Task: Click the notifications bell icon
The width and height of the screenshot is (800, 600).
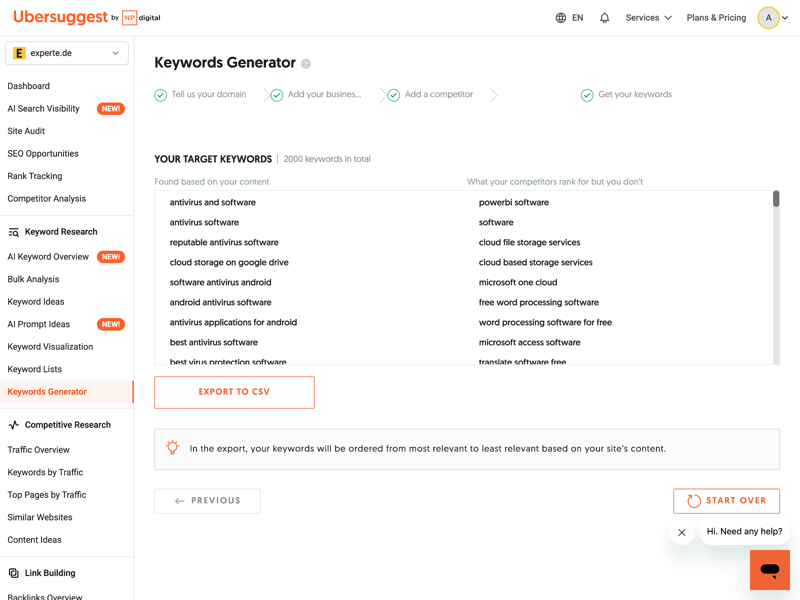Action: (x=604, y=18)
